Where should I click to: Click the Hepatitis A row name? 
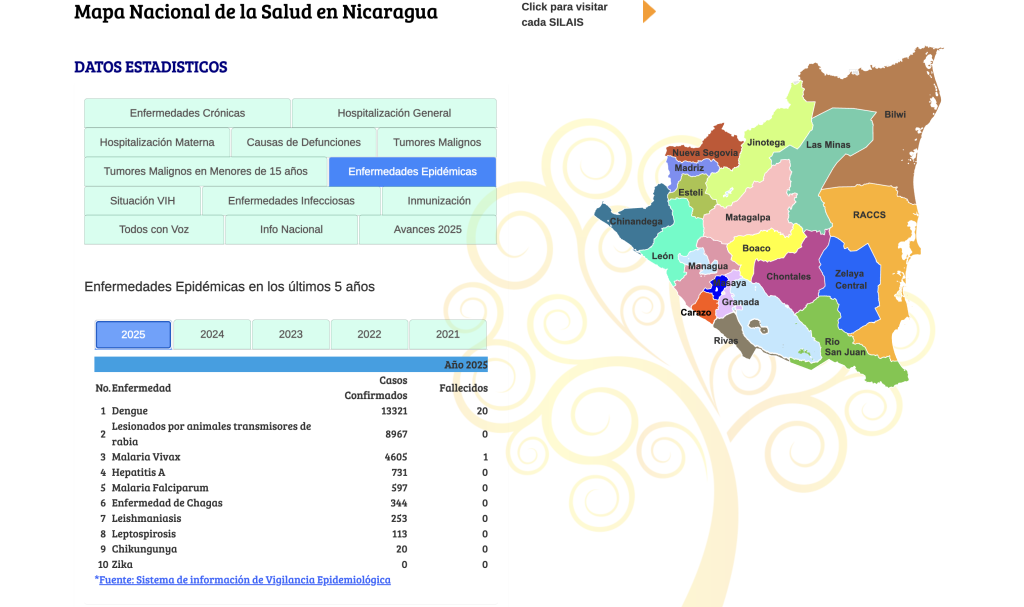[x=138, y=472]
